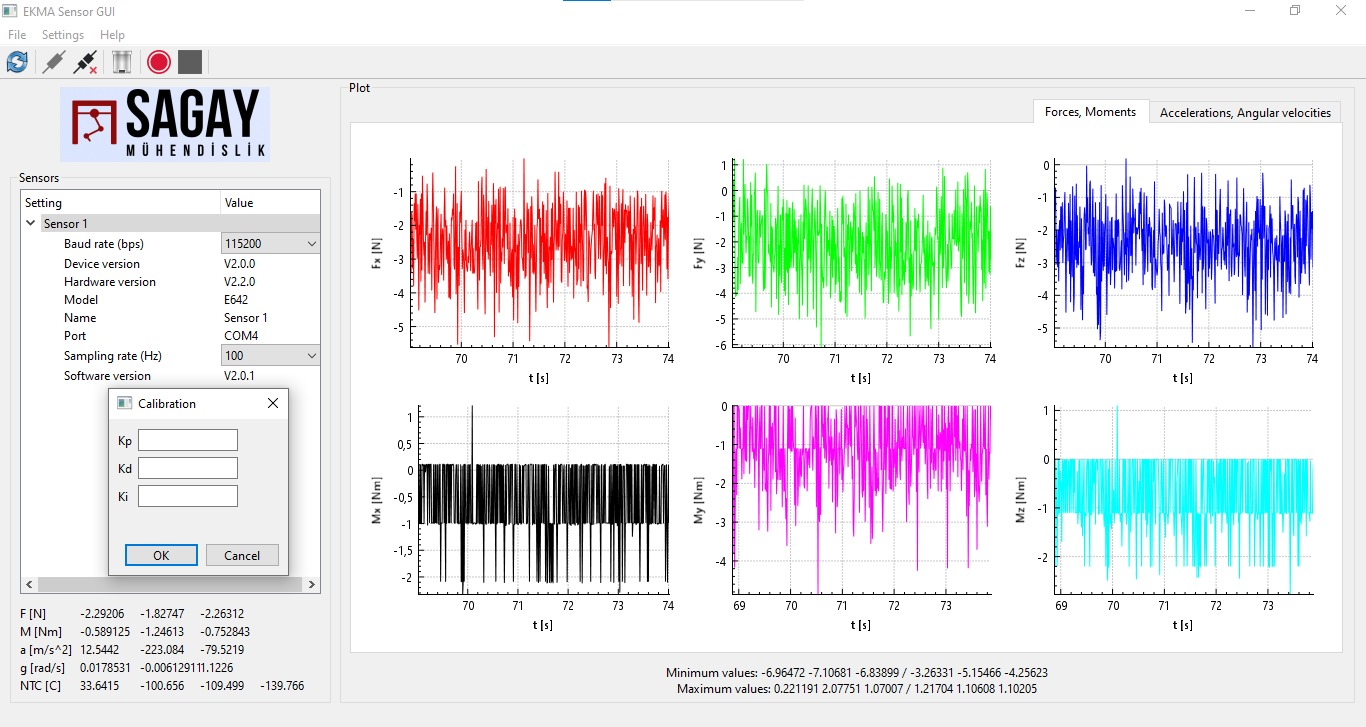The width and height of the screenshot is (1366, 727).
Task: Click the disconnect sensor plug icon
Action: click(x=86, y=62)
